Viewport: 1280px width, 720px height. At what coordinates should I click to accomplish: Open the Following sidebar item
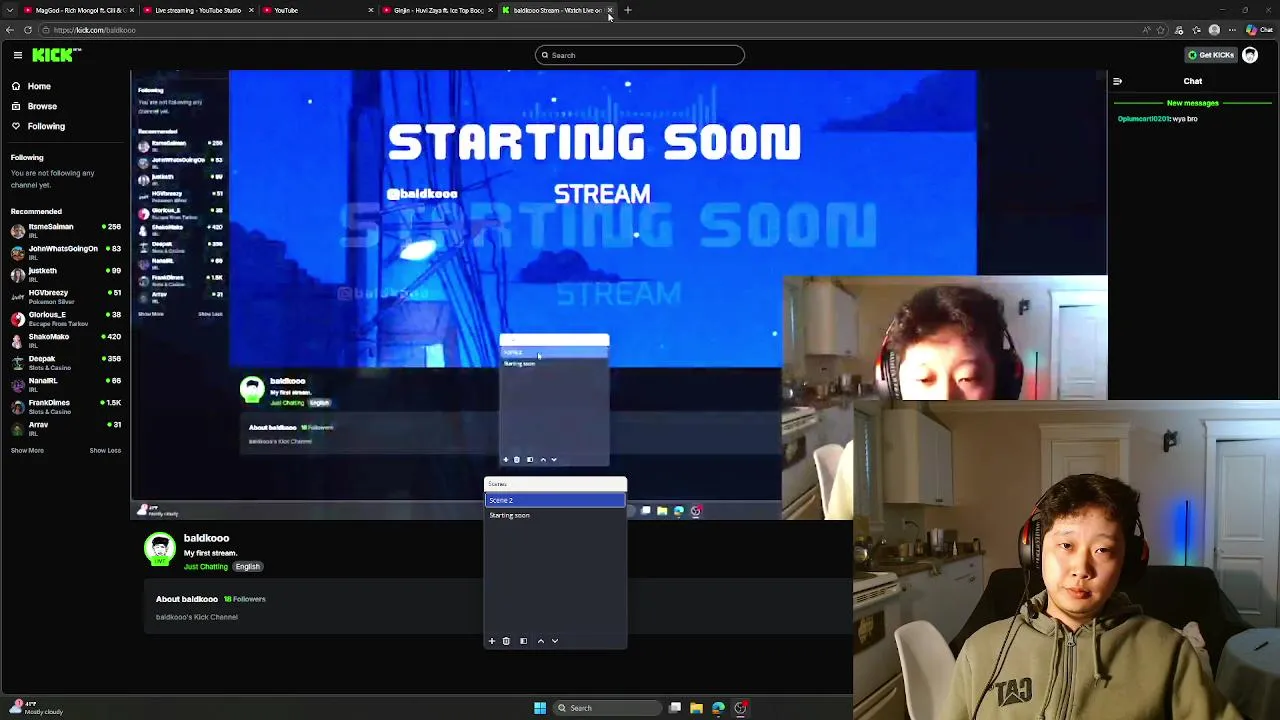tap(46, 126)
